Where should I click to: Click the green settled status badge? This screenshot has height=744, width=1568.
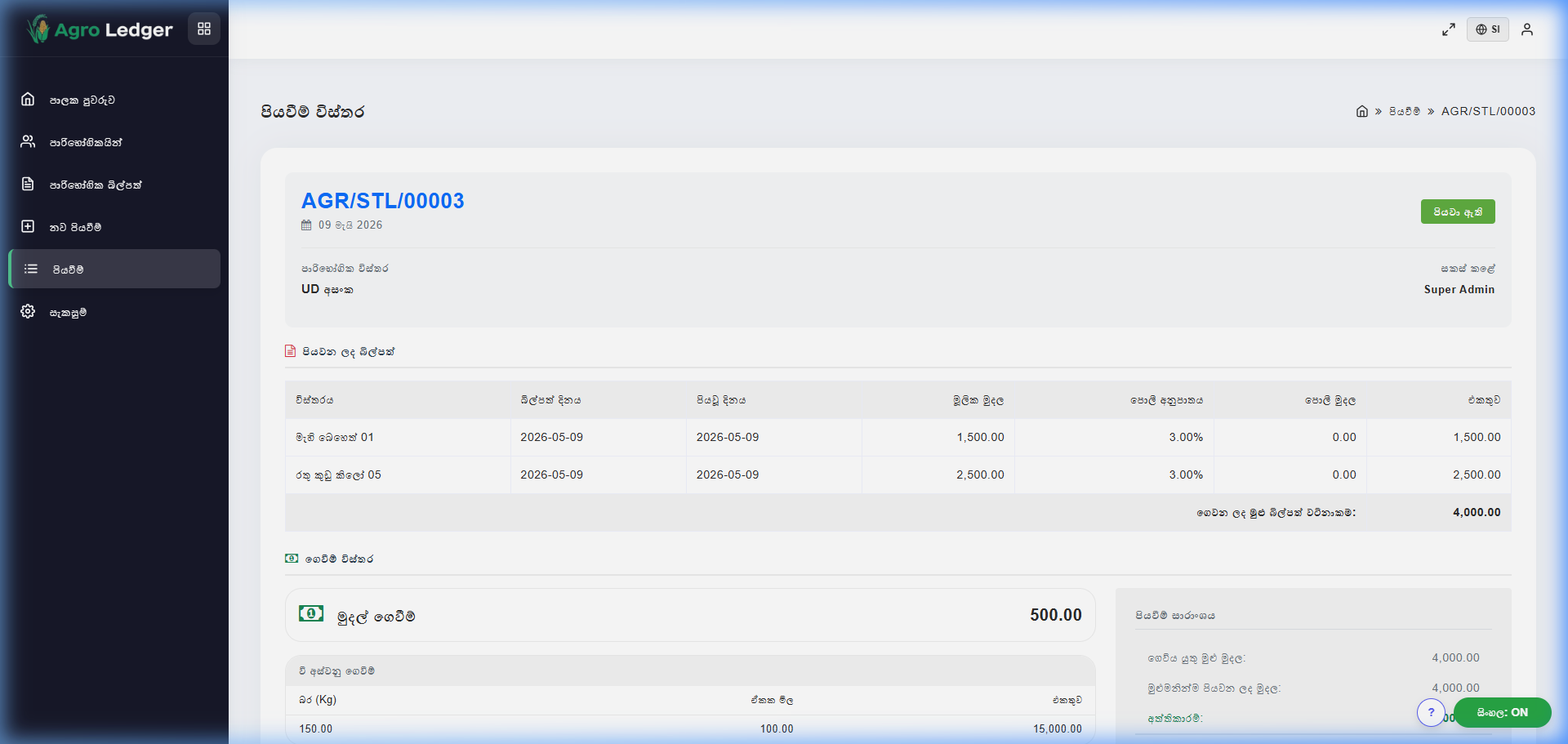pos(1458,212)
